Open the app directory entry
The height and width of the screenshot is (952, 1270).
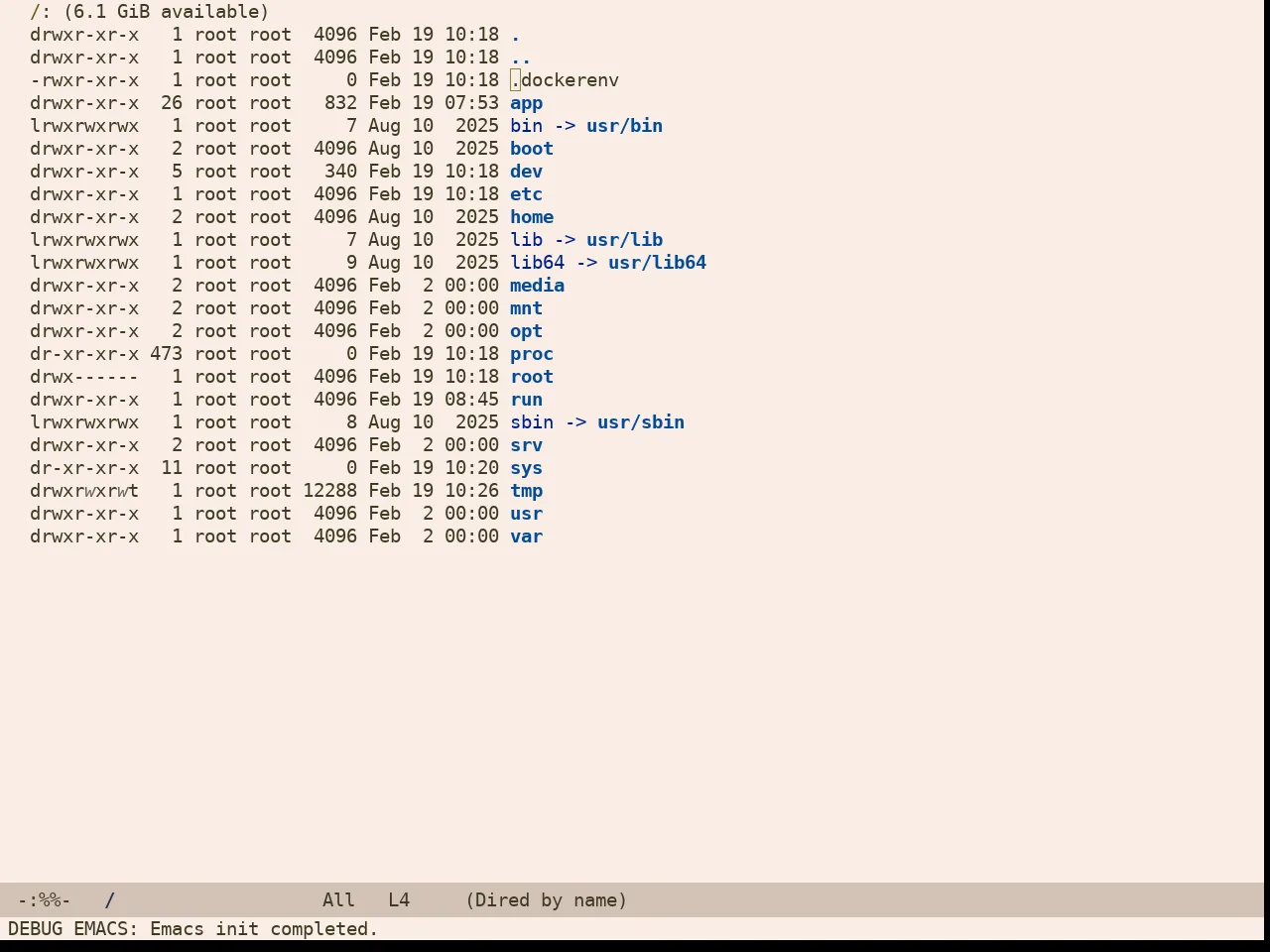click(x=526, y=103)
